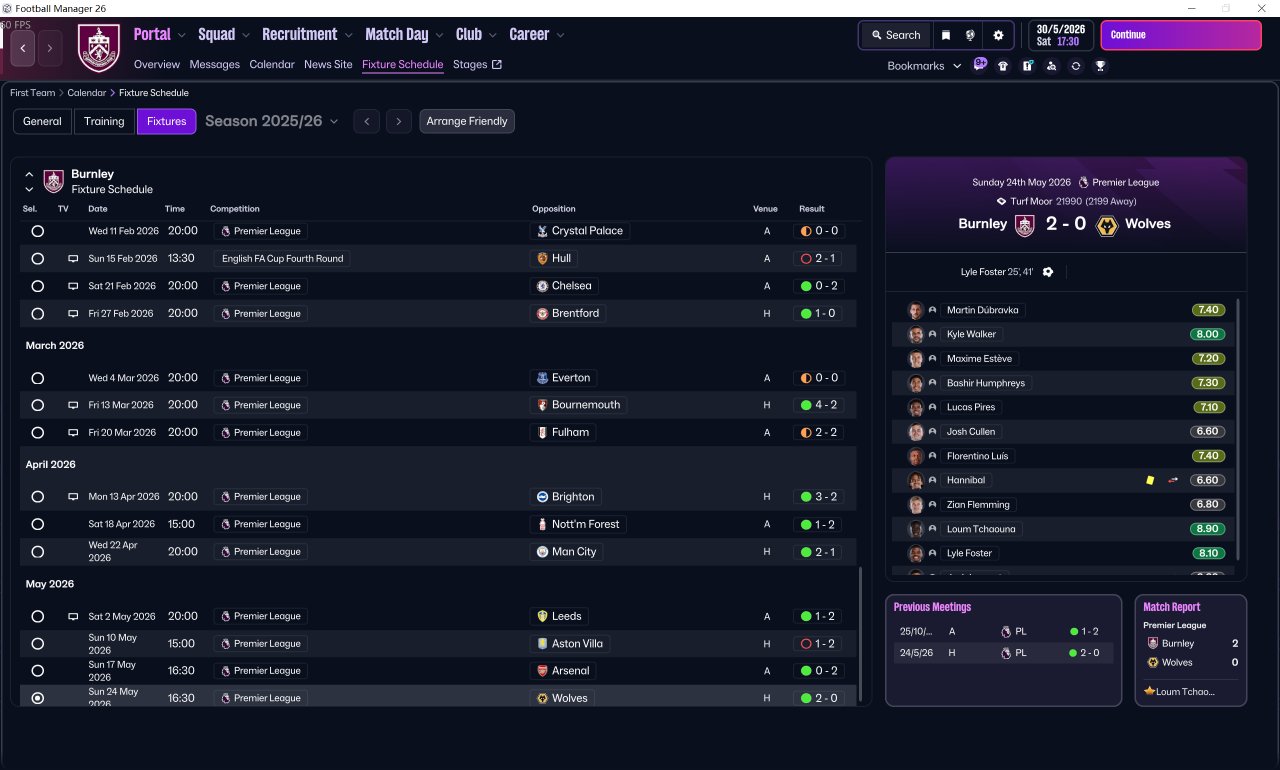Click the Burnley club crest at top left
Viewport: 1280px width, 770px height.
[x=99, y=48]
